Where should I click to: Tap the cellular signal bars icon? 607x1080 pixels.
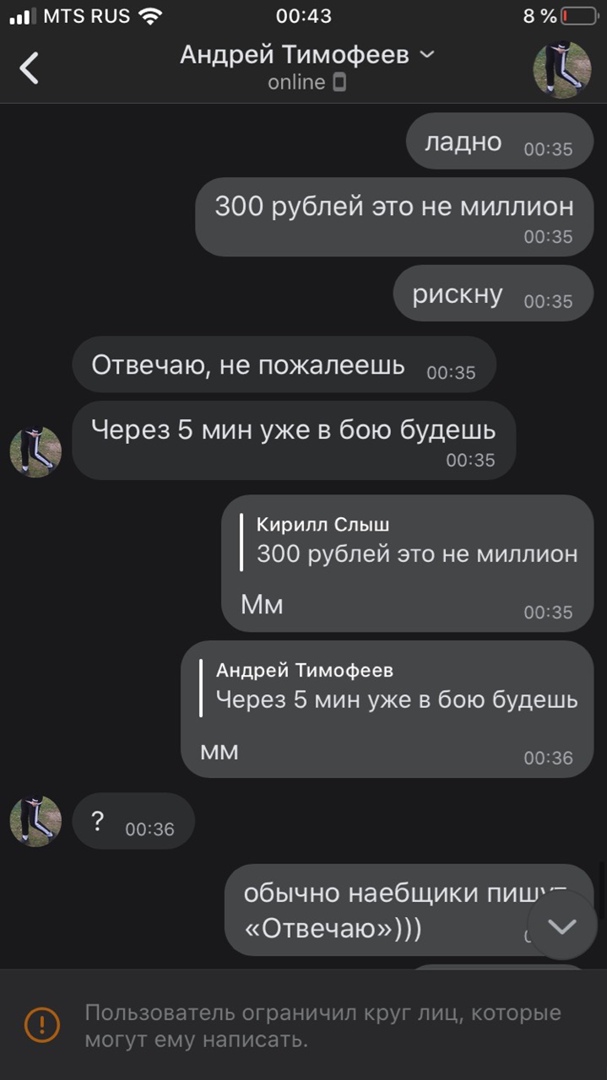23,17
